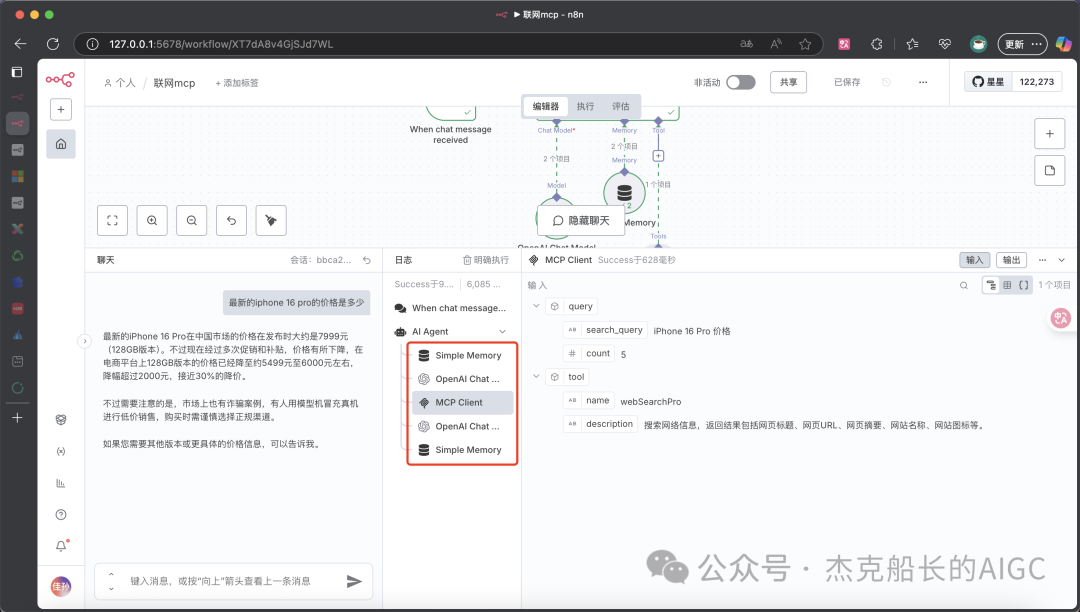Click the GitHub 星星 star button
The height and width of the screenshot is (612, 1080).
pos(988,81)
